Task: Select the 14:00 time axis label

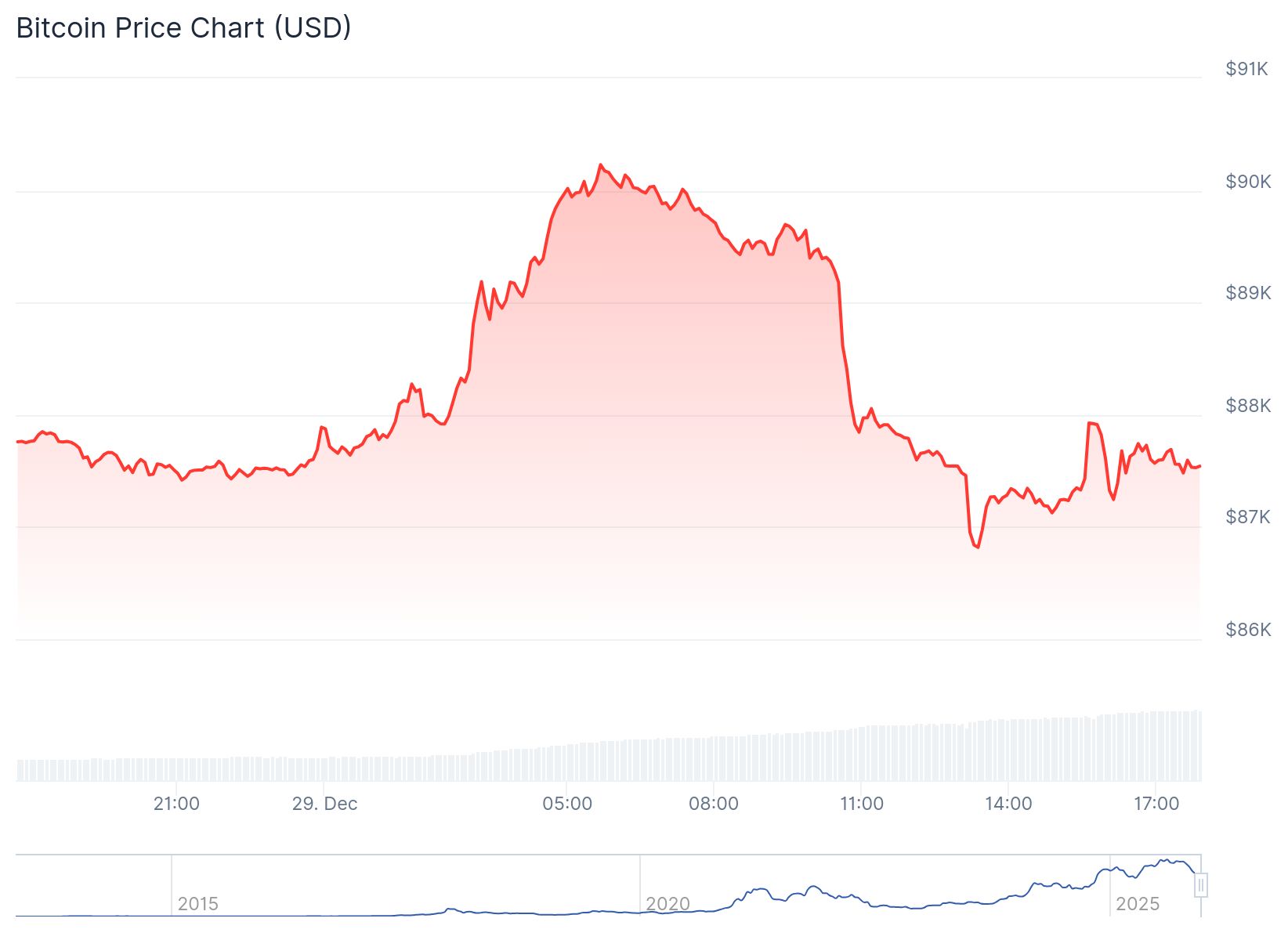Action: pos(1008,804)
